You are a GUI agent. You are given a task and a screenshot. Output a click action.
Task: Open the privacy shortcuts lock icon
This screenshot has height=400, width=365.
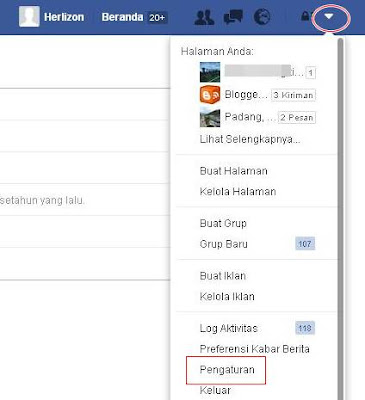[305, 16]
